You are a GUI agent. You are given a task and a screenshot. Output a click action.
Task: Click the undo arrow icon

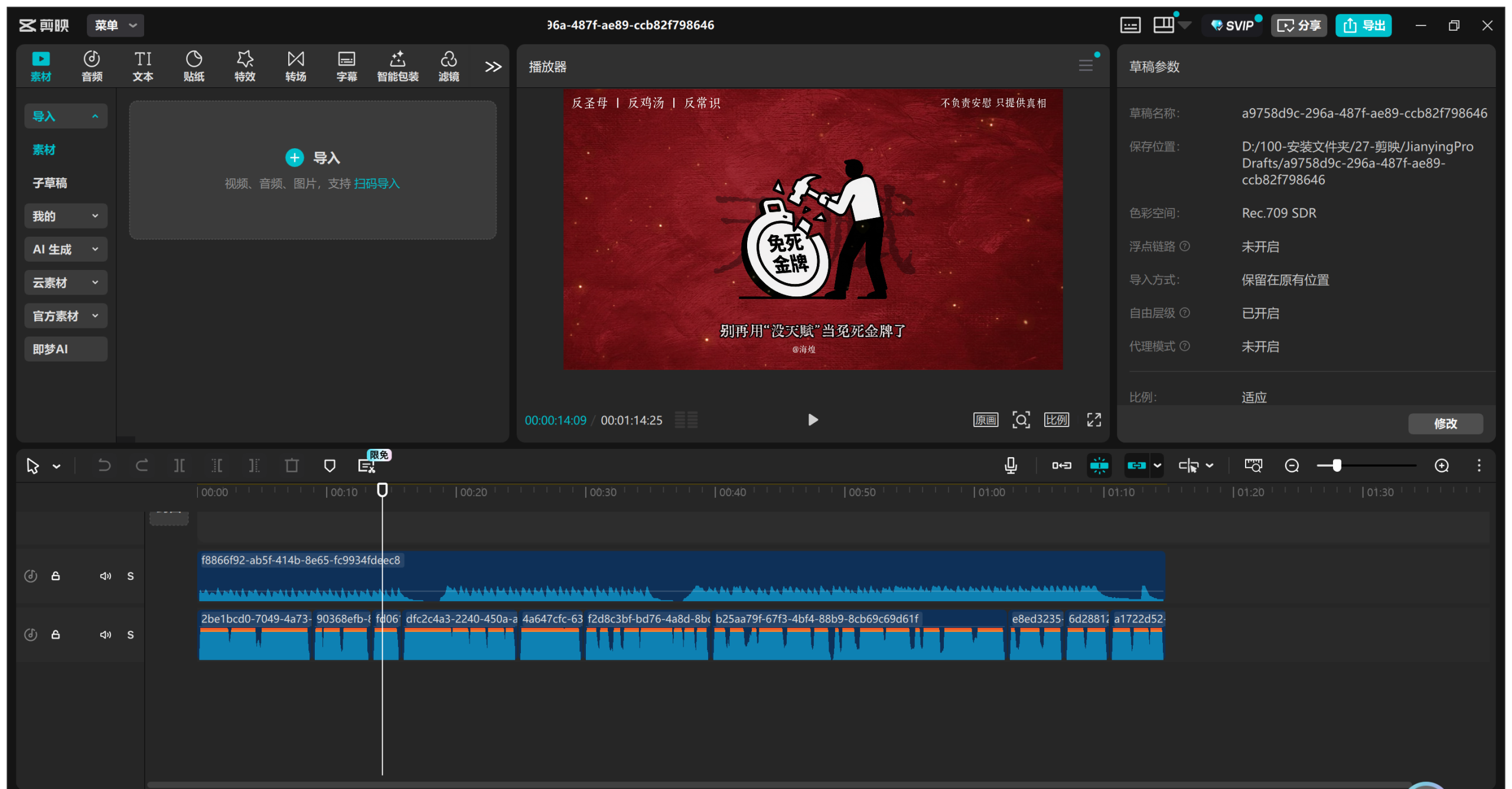[104, 465]
